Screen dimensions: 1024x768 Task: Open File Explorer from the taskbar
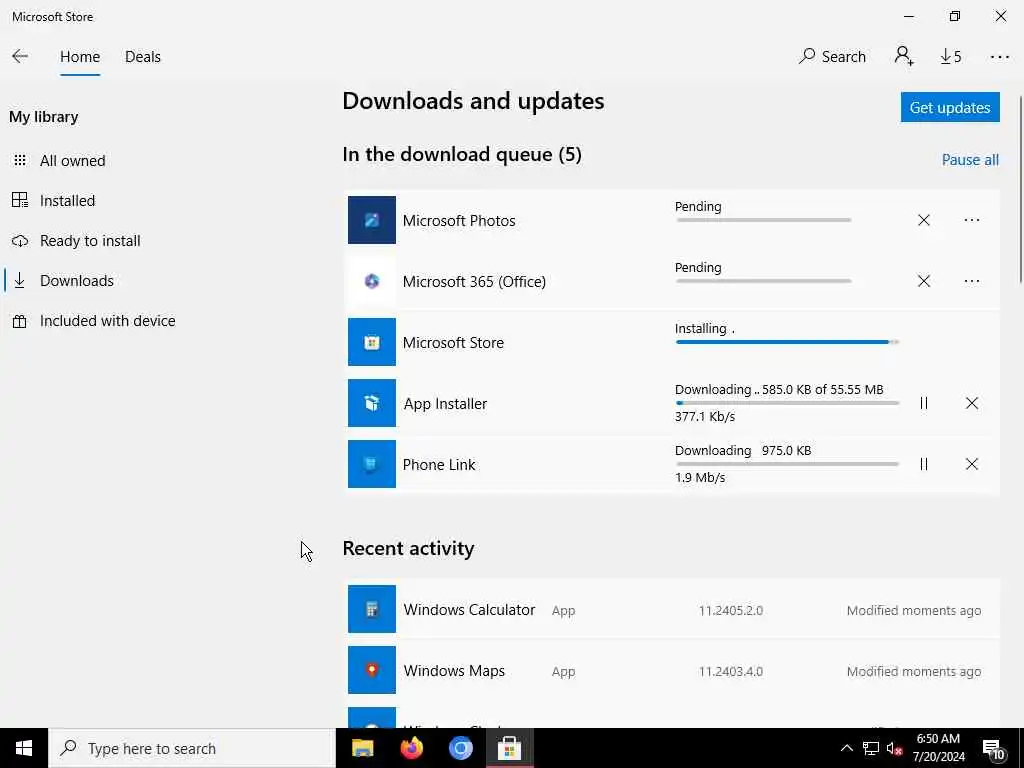[362, 748]
